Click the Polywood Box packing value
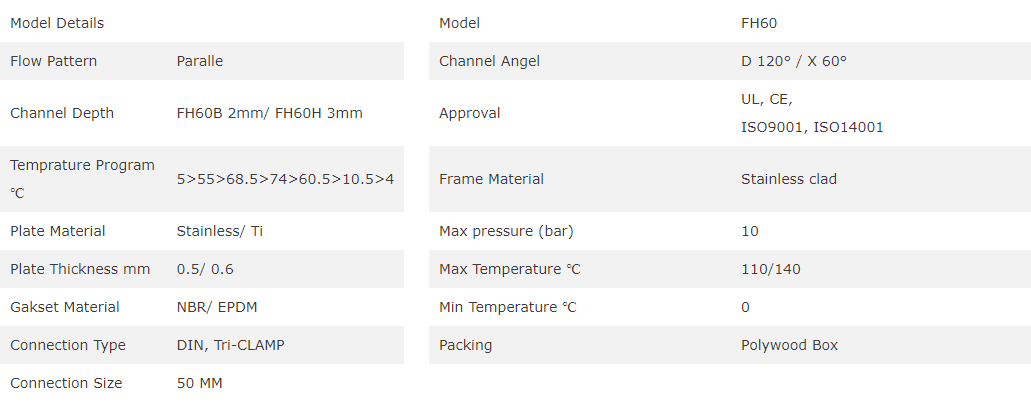Image resolution: width=1031 pixels, height=407 pixels. 790,345
